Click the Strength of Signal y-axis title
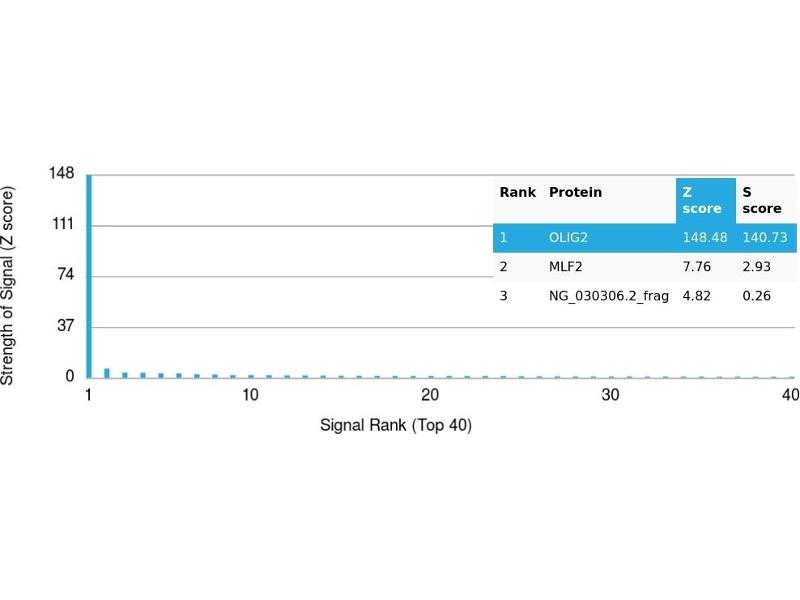This screenshot has height=600, width=800. (x=9, y=285)
